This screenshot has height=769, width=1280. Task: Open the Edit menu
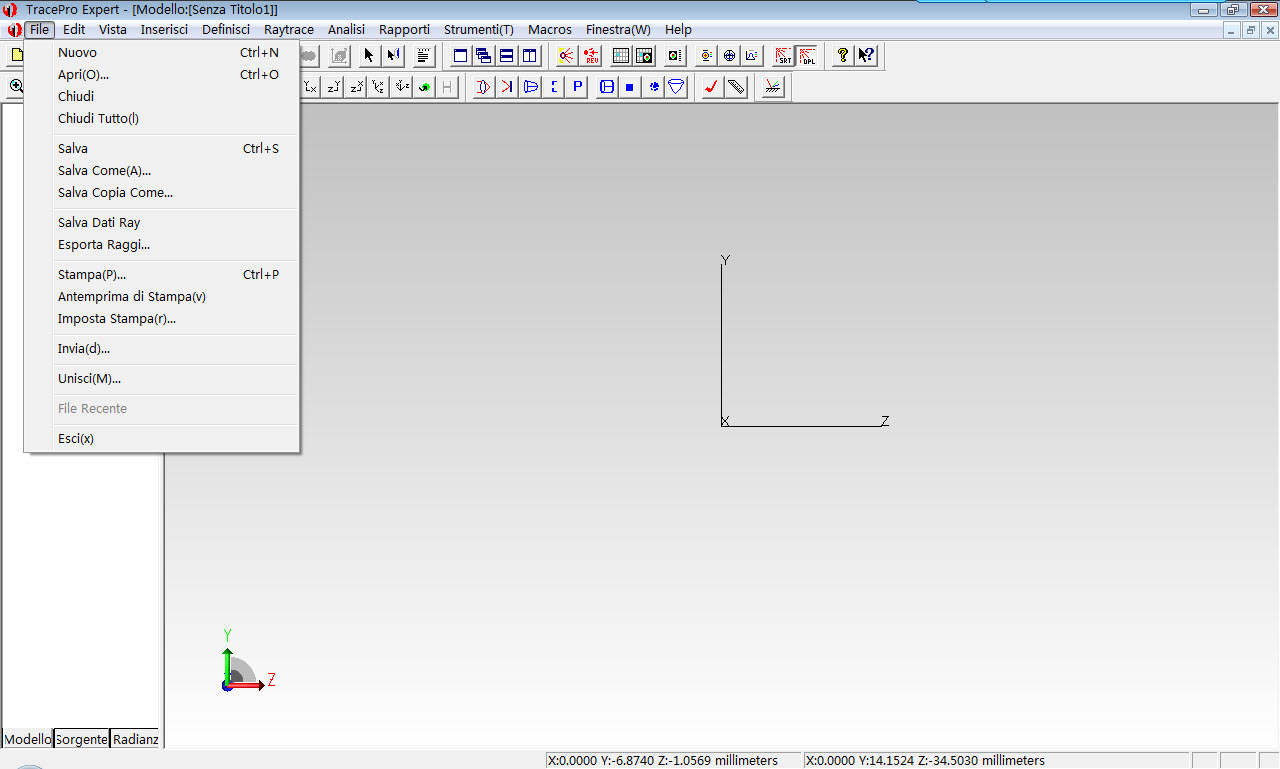tap(74, 30)
